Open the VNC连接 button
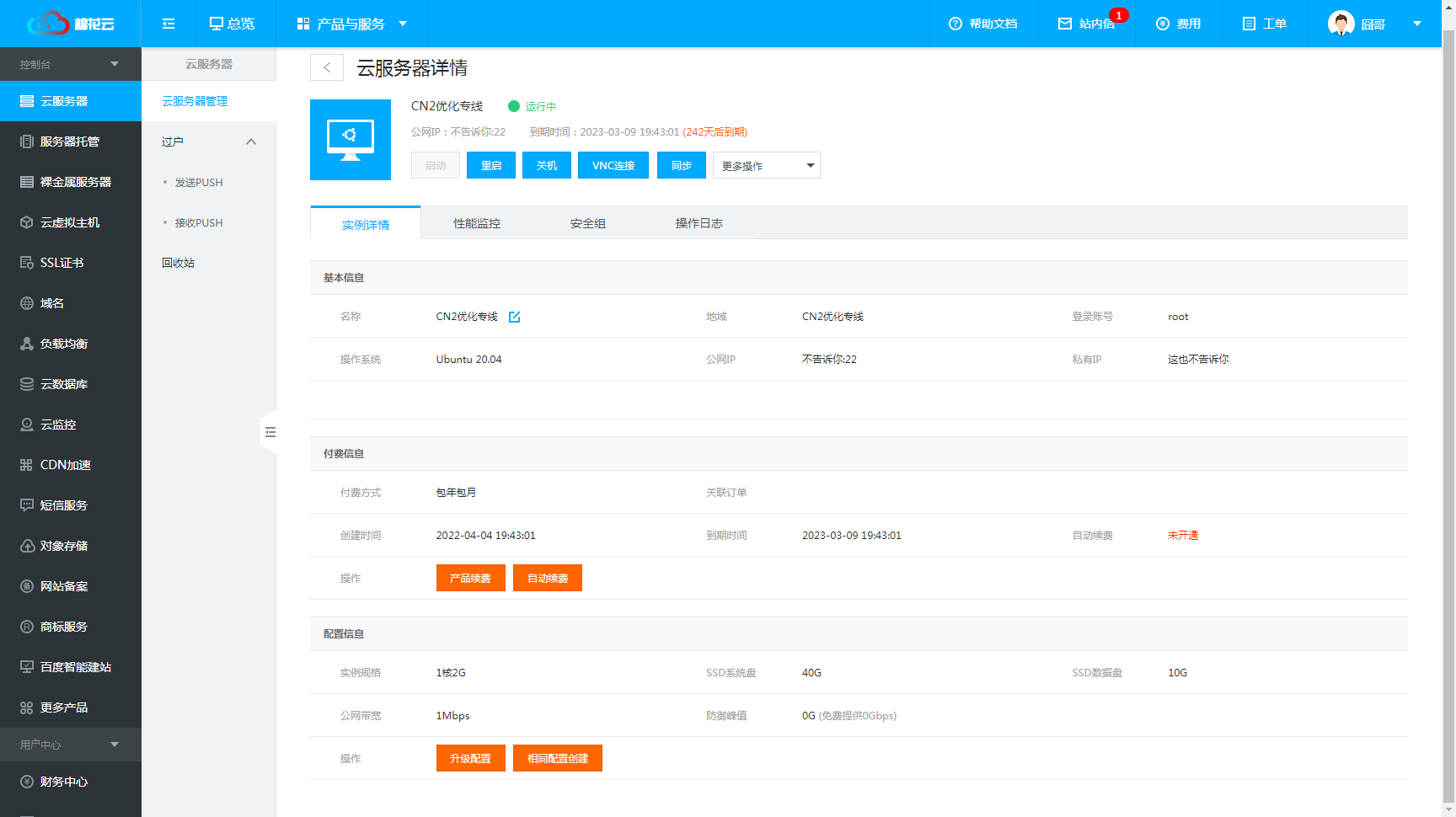Image resolution: width=1456 pixels, height=817 pixels. pos(613,165)
